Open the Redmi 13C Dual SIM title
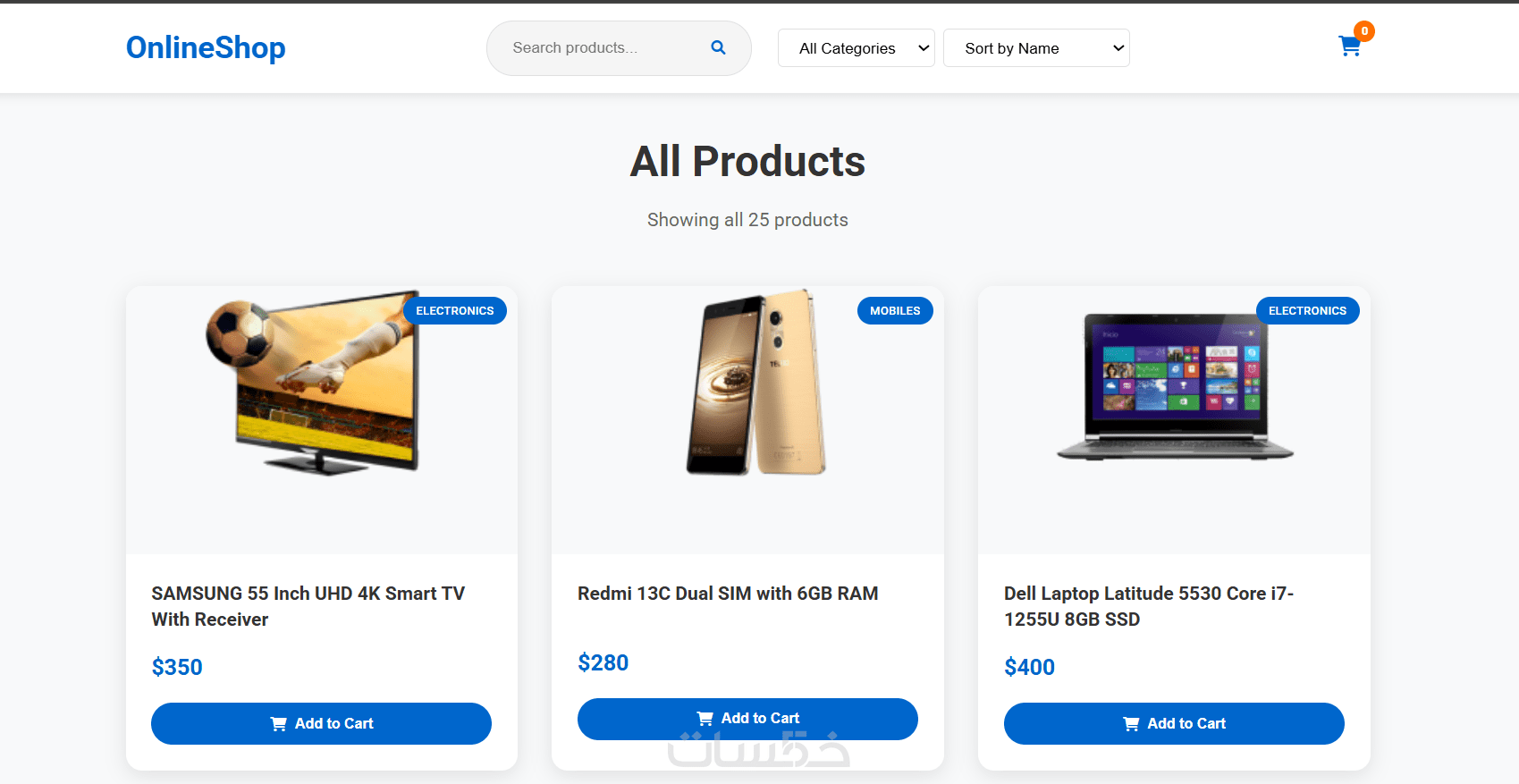 tap(728, 594)
